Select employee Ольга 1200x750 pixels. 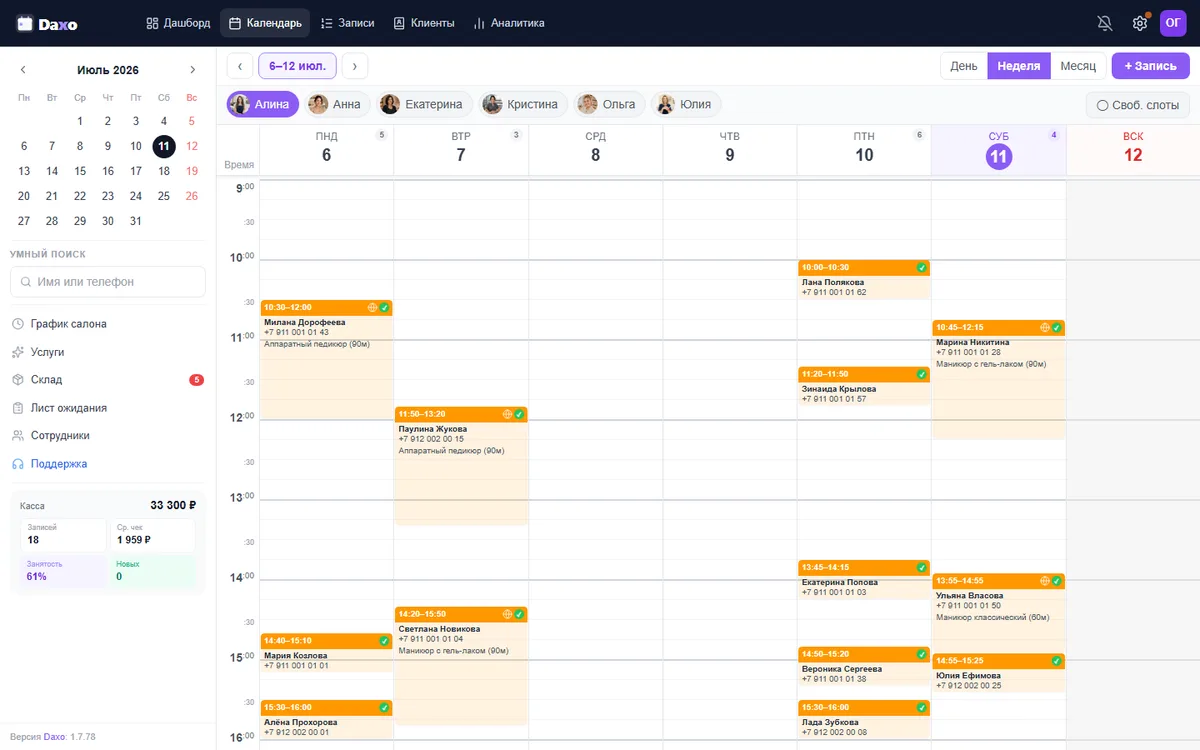pyautogui.click(x=610, y=104)
